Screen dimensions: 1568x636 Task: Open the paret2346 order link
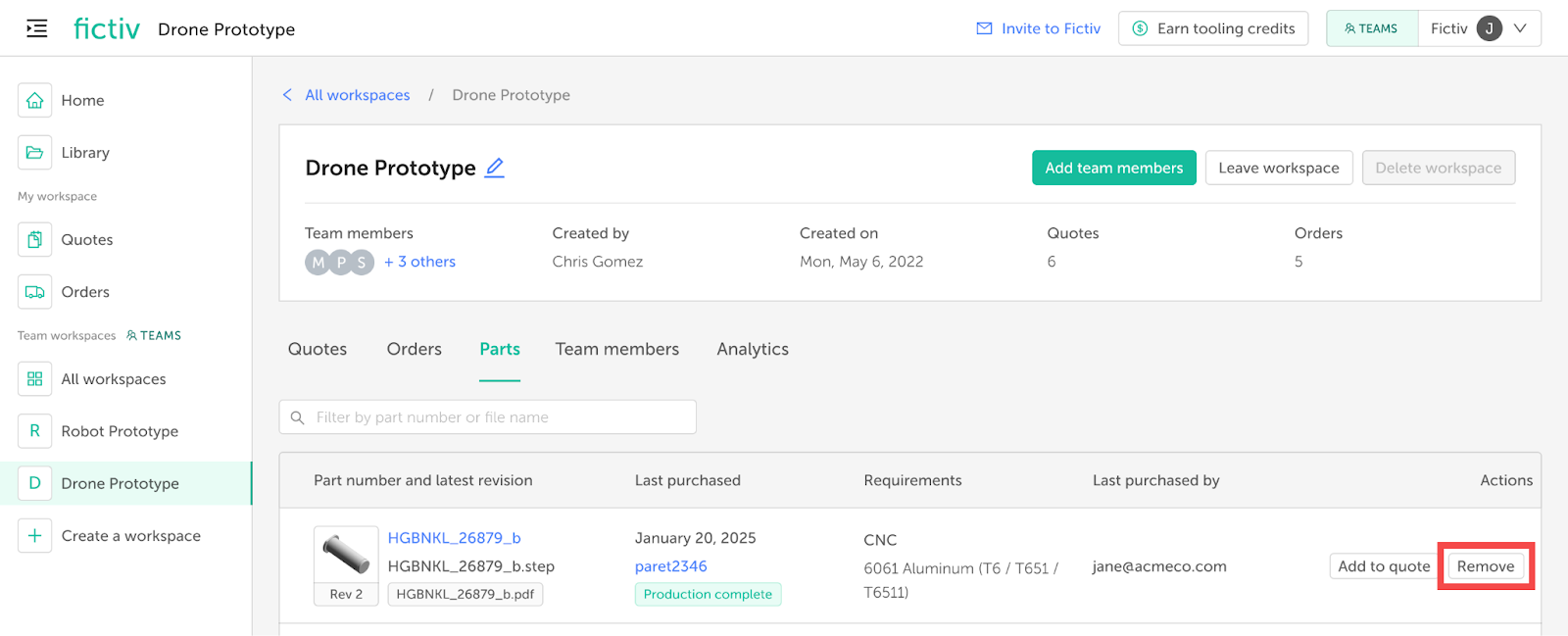tap(670, 566)
